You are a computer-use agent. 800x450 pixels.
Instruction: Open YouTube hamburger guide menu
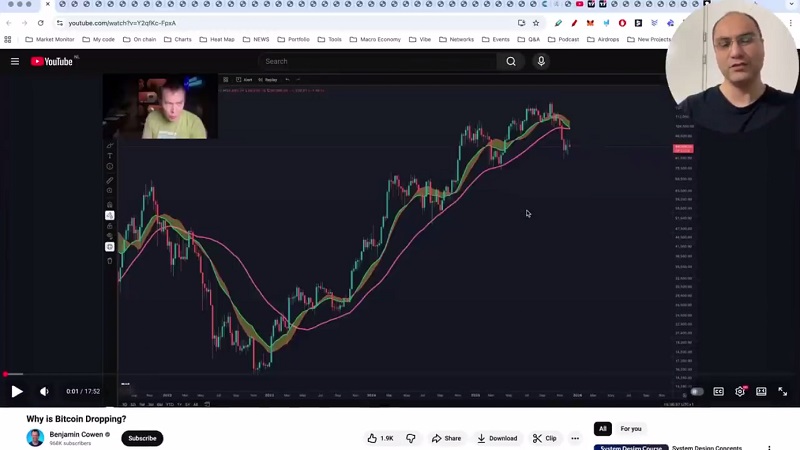pyautogui.click(x=15, y=61)
